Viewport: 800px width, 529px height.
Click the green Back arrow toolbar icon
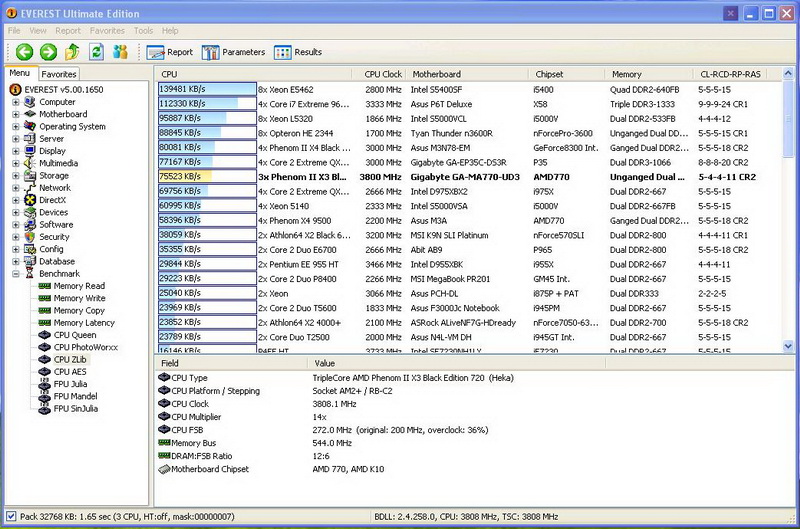(24, 52)
